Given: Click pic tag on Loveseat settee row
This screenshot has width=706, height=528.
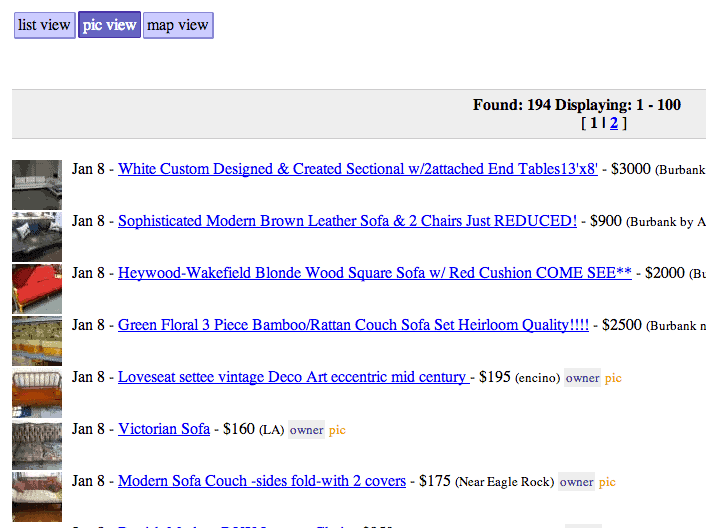Looking at the screenshot, I should (613, 378).
